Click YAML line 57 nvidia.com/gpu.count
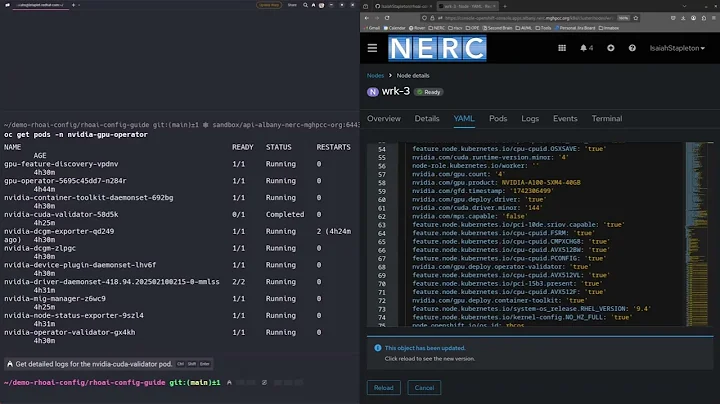The height and width of the screenshot is (404, 720). click(x=458, y=174)
